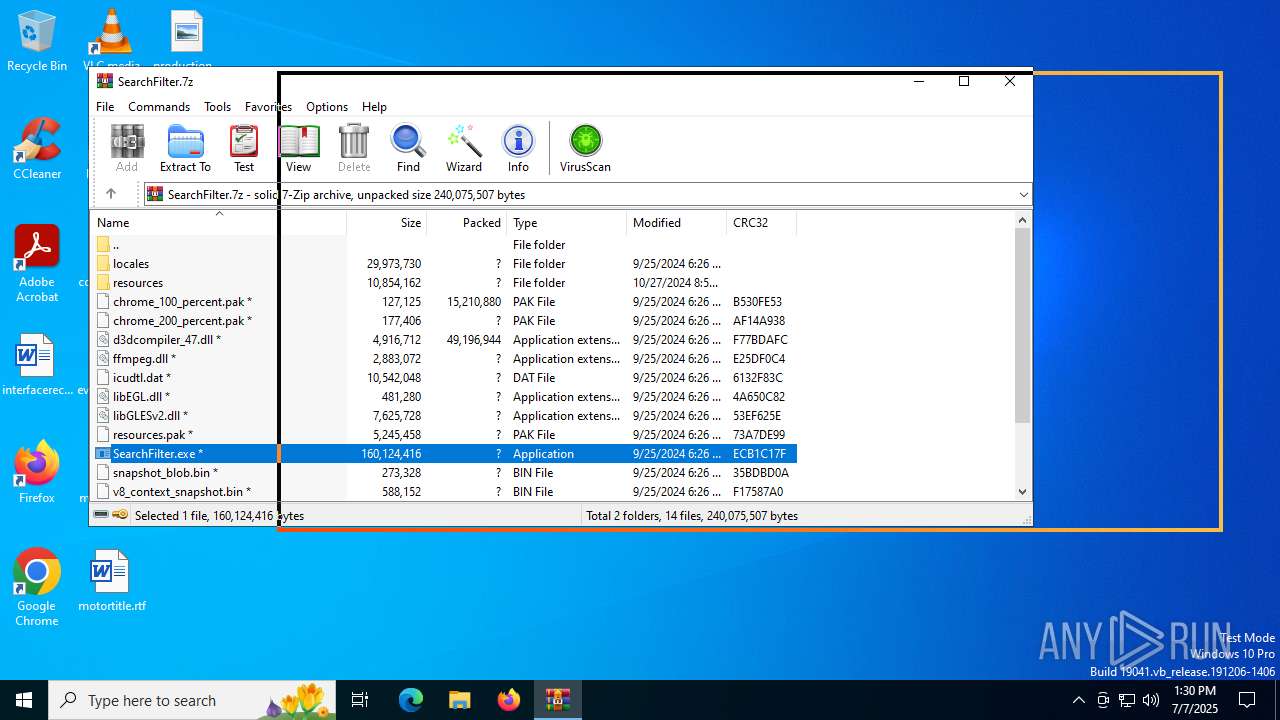Open CCleaner desktop icon

(x=37, y=149)
